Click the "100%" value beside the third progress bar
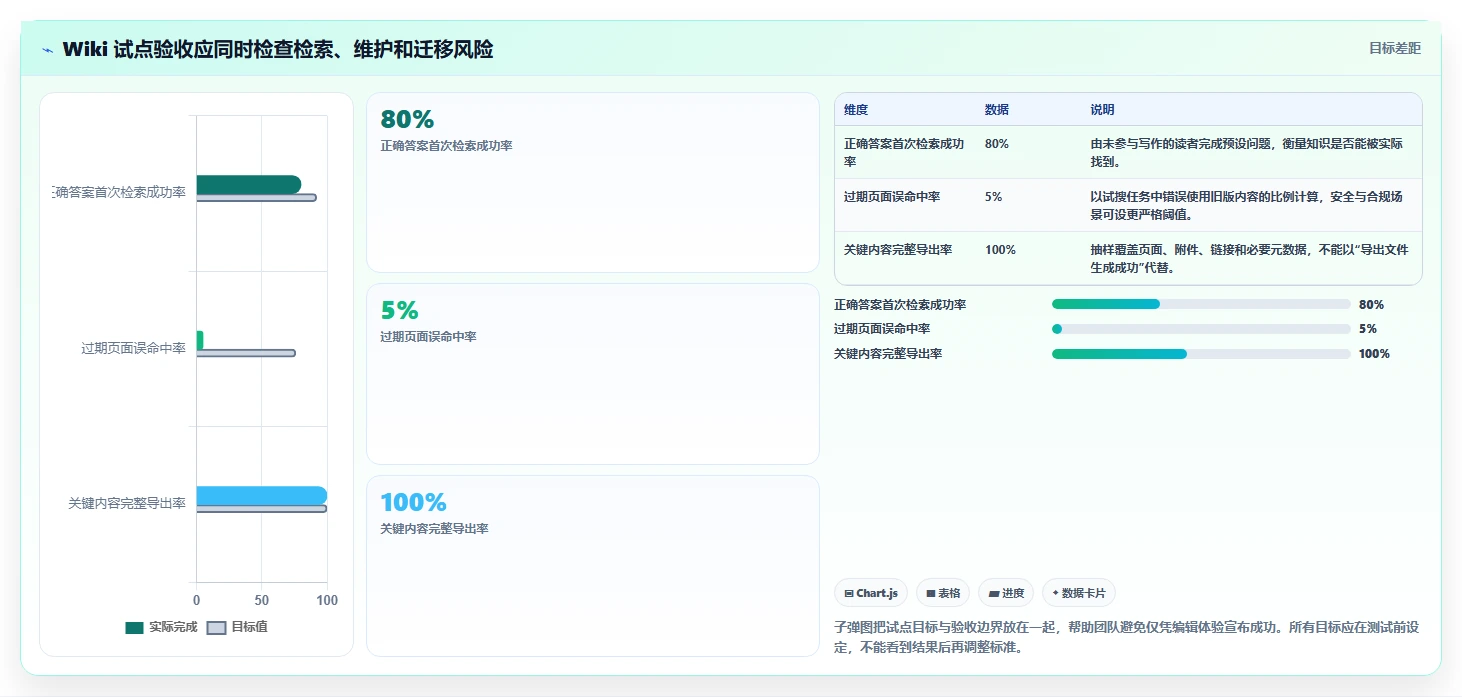This screenshot has height=697, width=1462. 1374,354
